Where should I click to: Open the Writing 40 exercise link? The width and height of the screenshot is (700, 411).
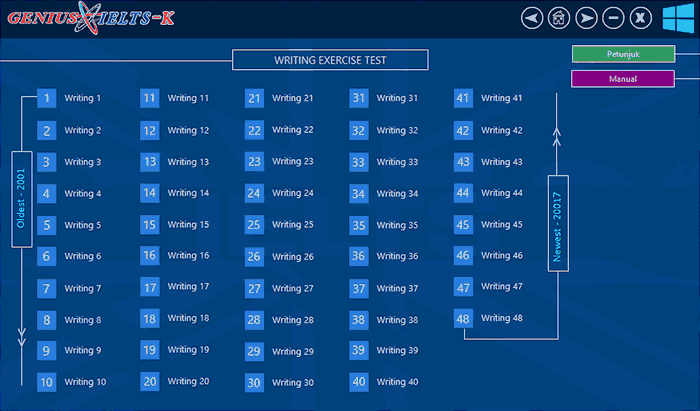(397, 382)
